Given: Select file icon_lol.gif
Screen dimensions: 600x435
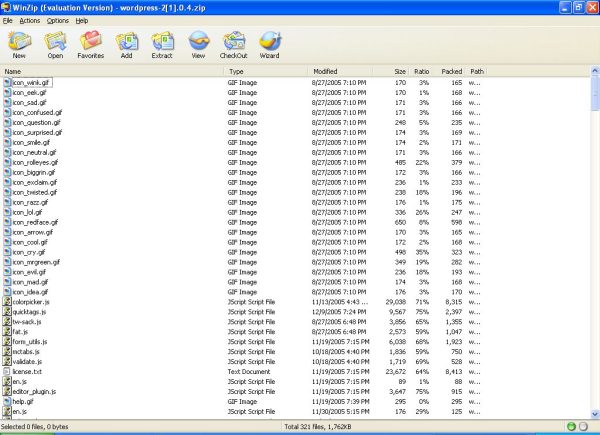Looking at the screenshot, I should (27, 212).
